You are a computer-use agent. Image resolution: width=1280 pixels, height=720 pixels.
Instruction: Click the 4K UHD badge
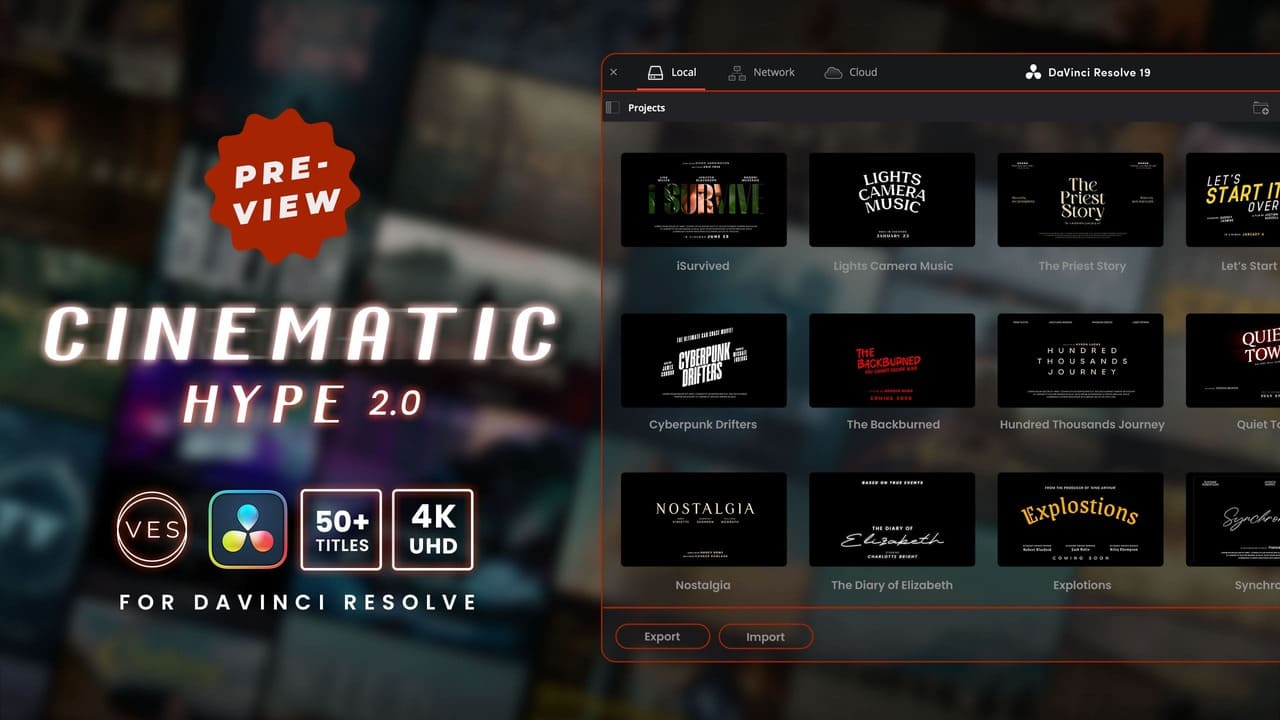(433, 529)
